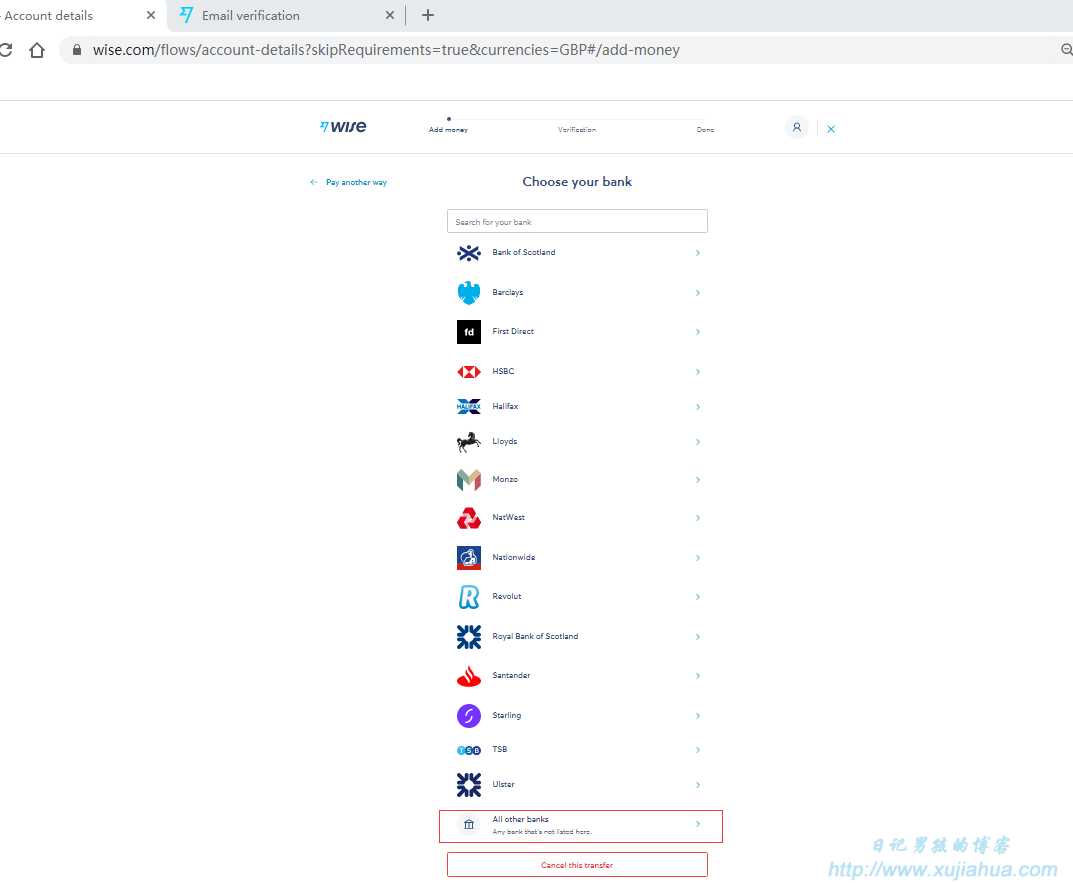
Task: Click the Search for your bank field
Action: (x=578, y=221)
